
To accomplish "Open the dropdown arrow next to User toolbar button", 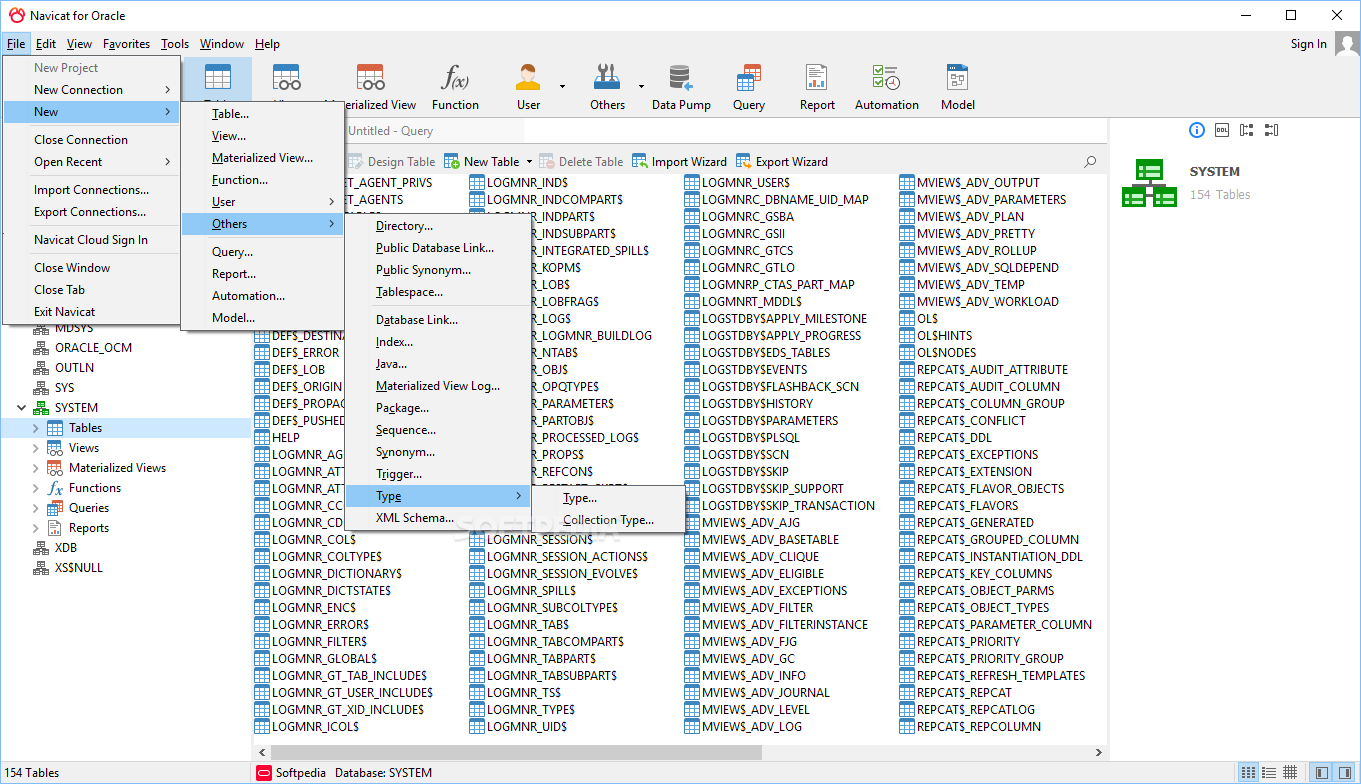I will point(562,86).
